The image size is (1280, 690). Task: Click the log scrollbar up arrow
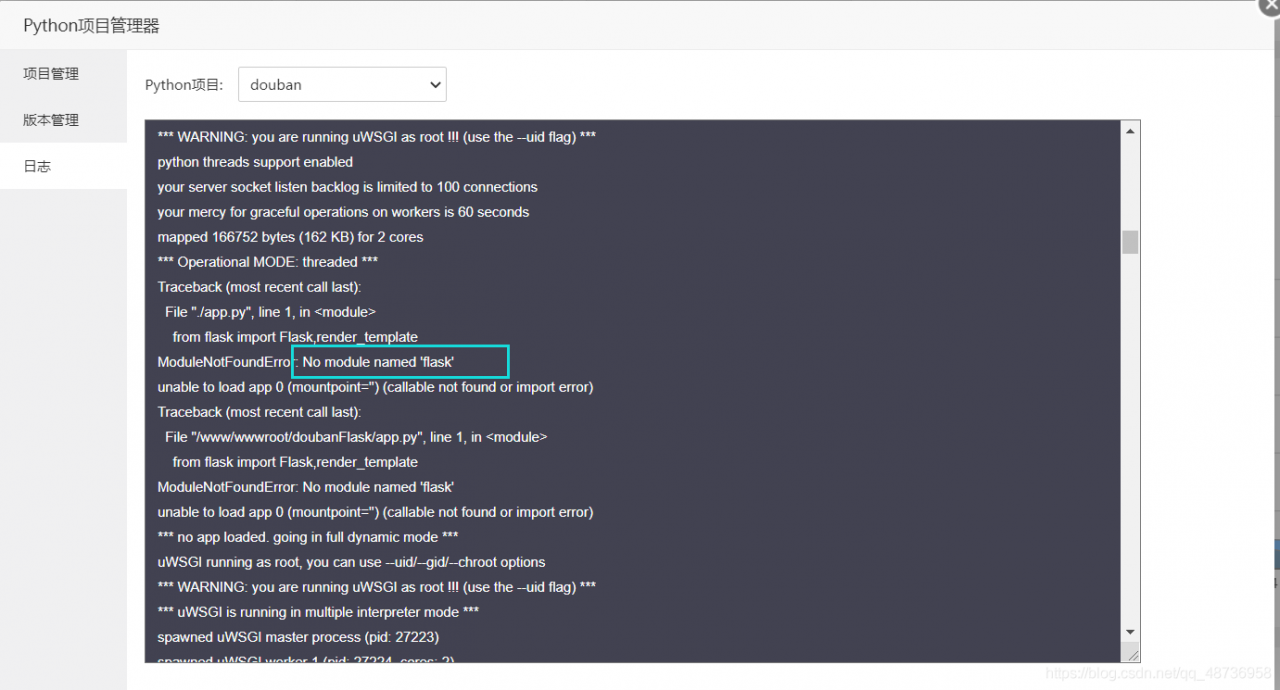1130,131
